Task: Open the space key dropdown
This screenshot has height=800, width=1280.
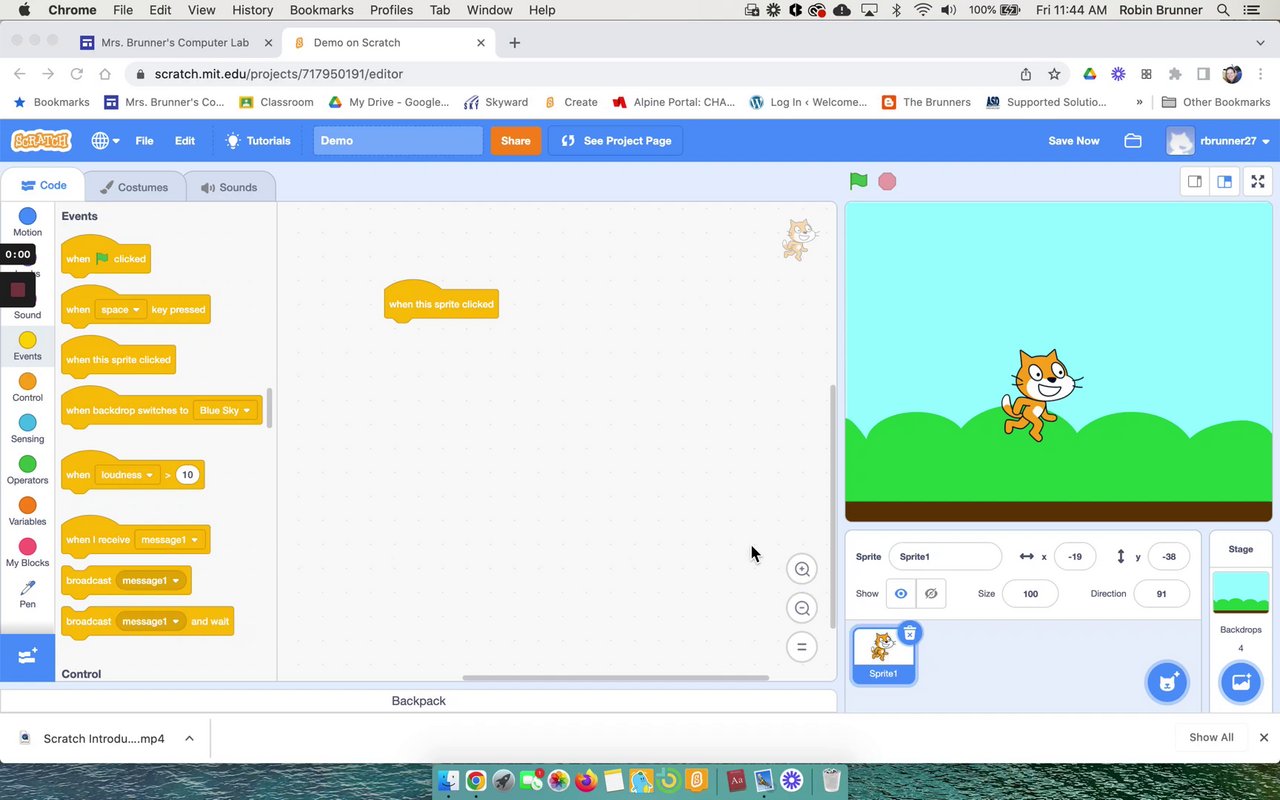Action: tap(121, 310)
